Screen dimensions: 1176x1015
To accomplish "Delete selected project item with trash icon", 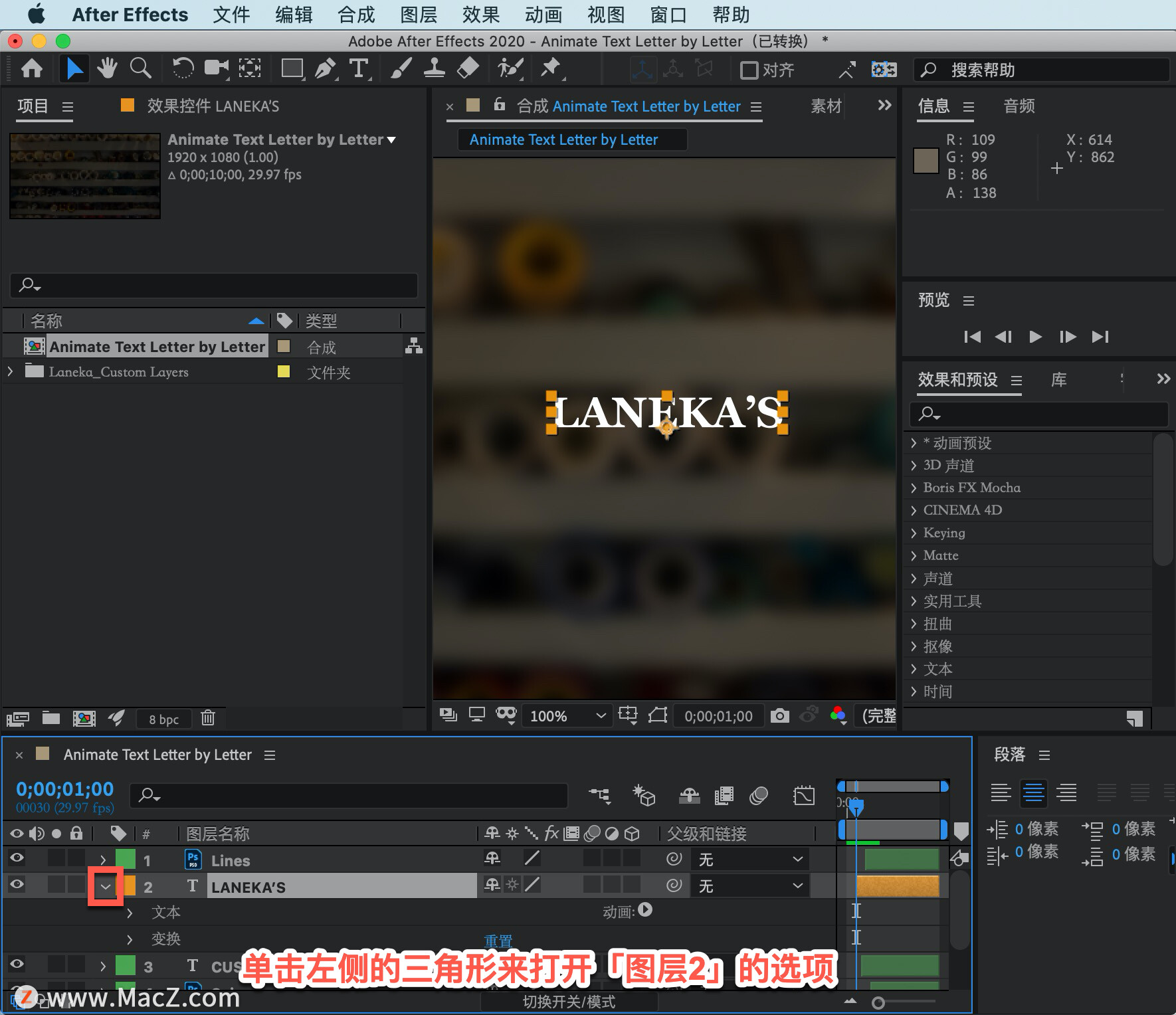I will [208, 718].
